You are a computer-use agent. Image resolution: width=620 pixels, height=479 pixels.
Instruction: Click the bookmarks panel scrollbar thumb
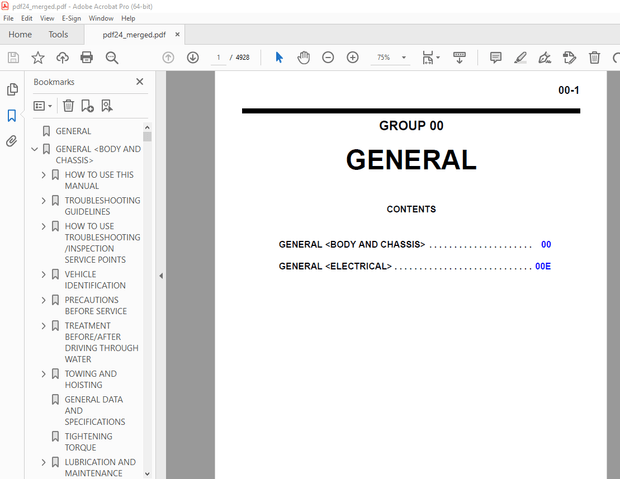(x=147, y=136)
